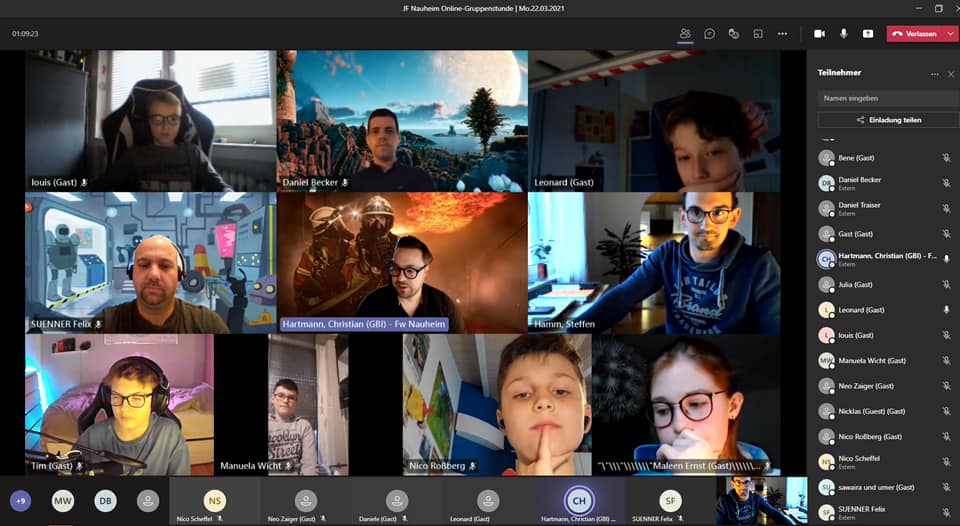Click the Einladung teilen button

coord(888,120)
